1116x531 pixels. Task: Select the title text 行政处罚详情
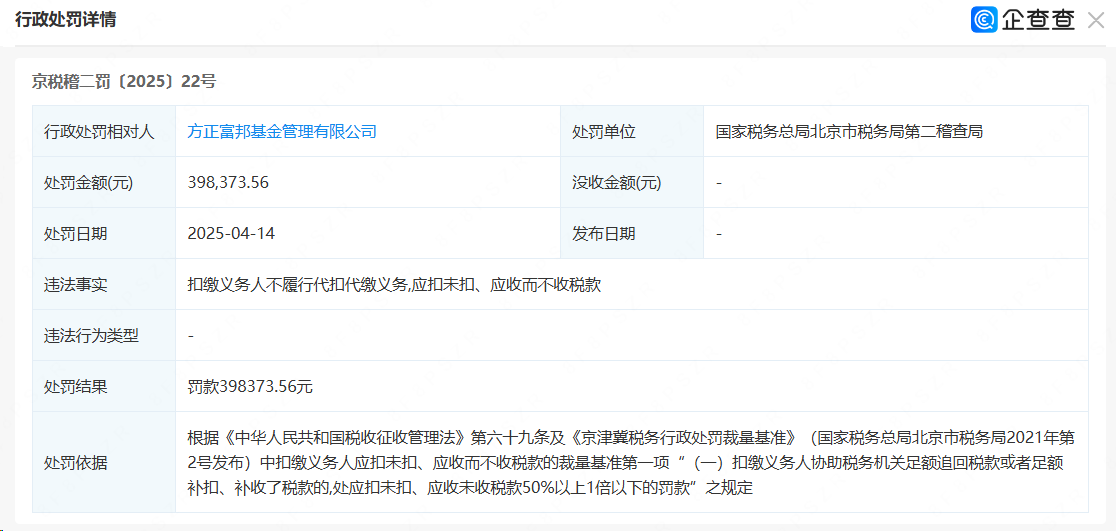(65, 20)
